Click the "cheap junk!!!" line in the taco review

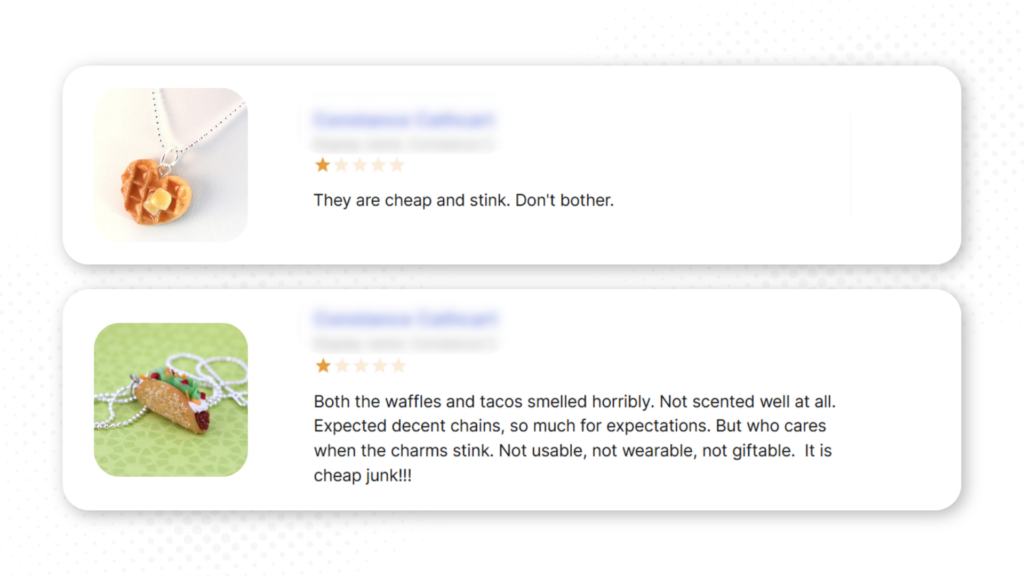coord(362,476)
